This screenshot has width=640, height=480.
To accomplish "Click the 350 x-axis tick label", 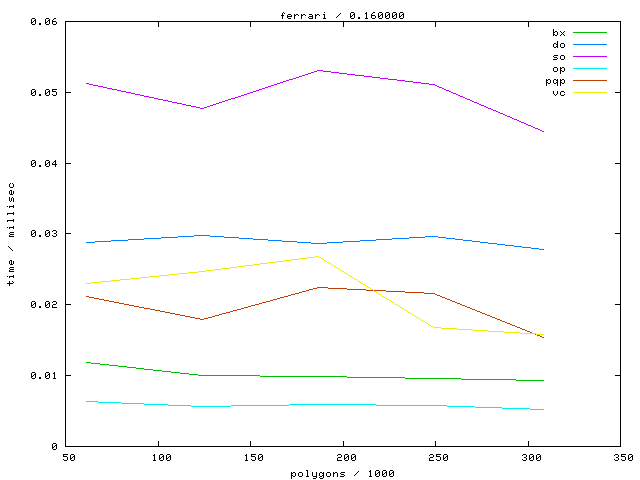I will click(622, 458).
